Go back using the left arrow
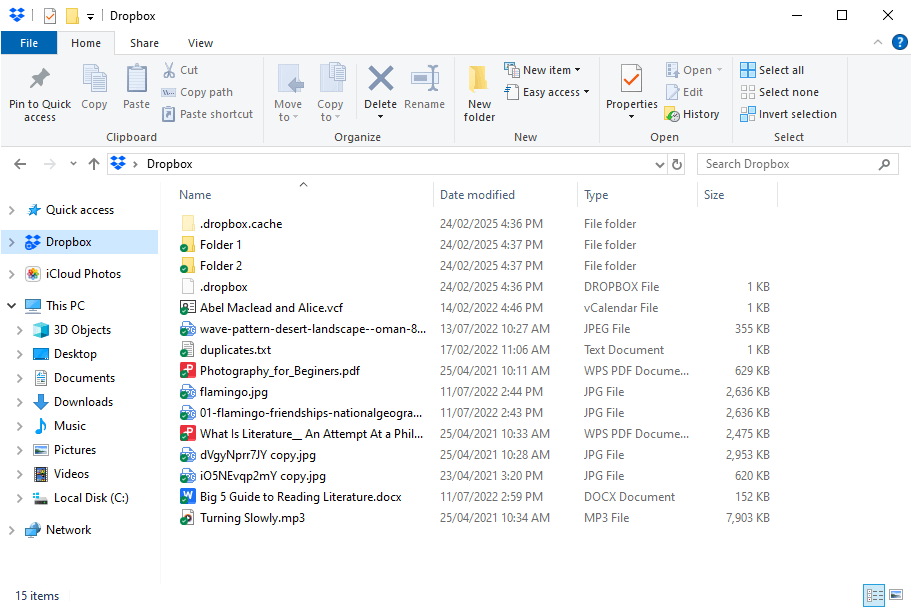The image size is (912, 608). (20, 164)
